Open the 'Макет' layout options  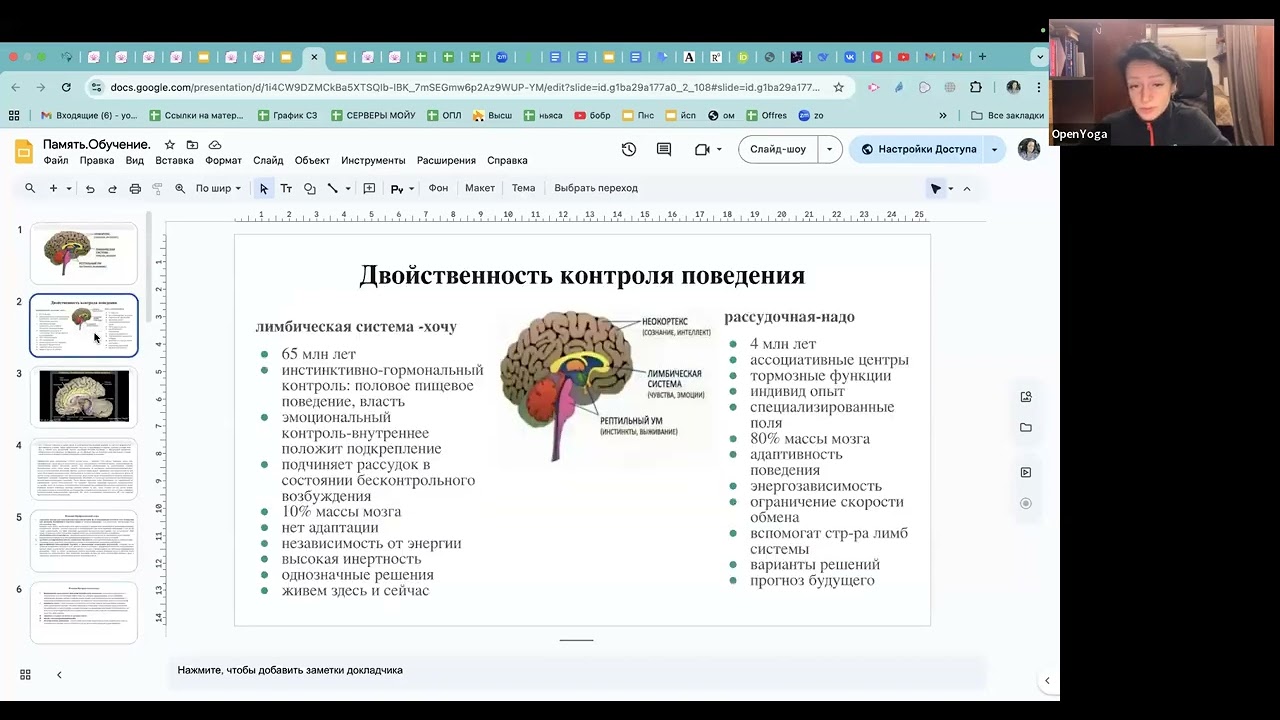point(480,188)
